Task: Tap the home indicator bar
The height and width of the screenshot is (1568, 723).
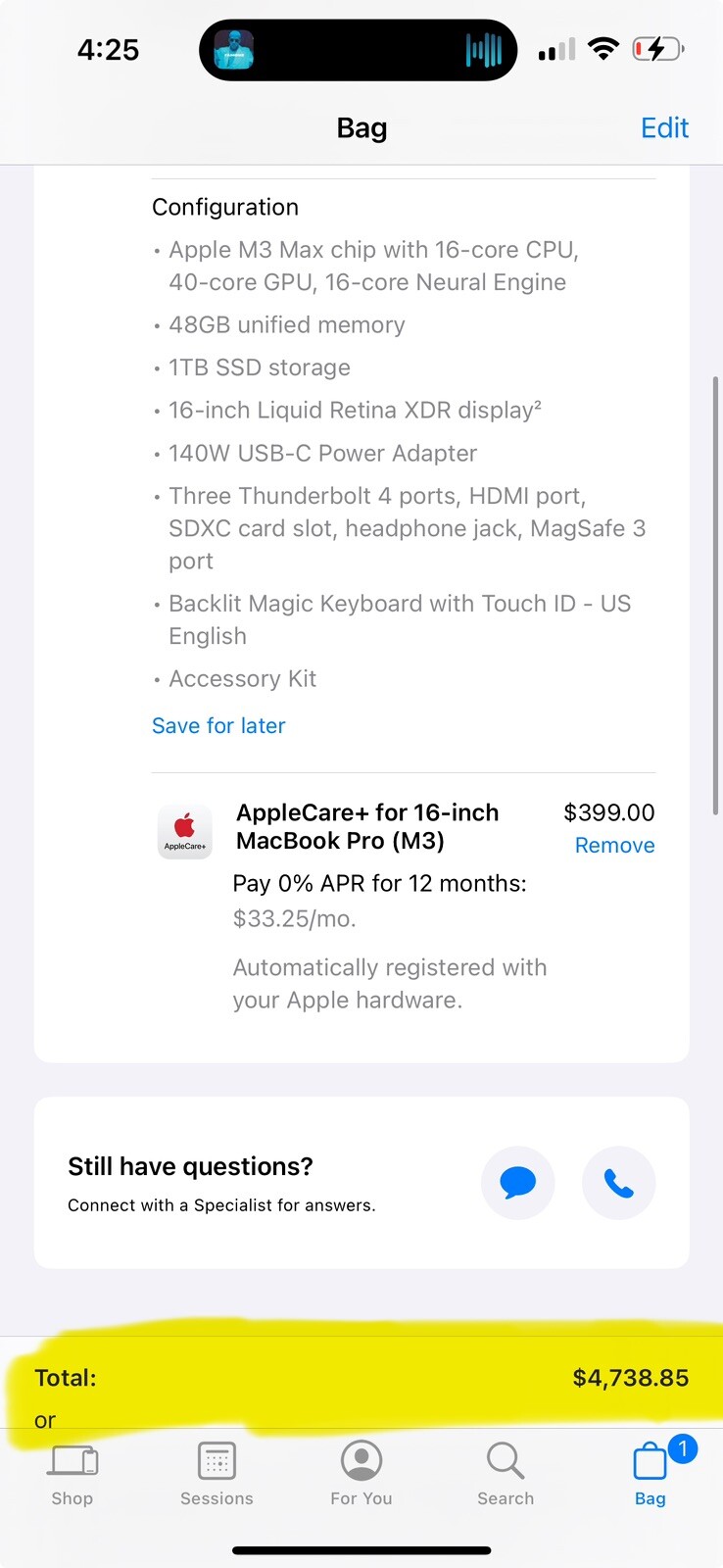Action: pos(361,1550)
